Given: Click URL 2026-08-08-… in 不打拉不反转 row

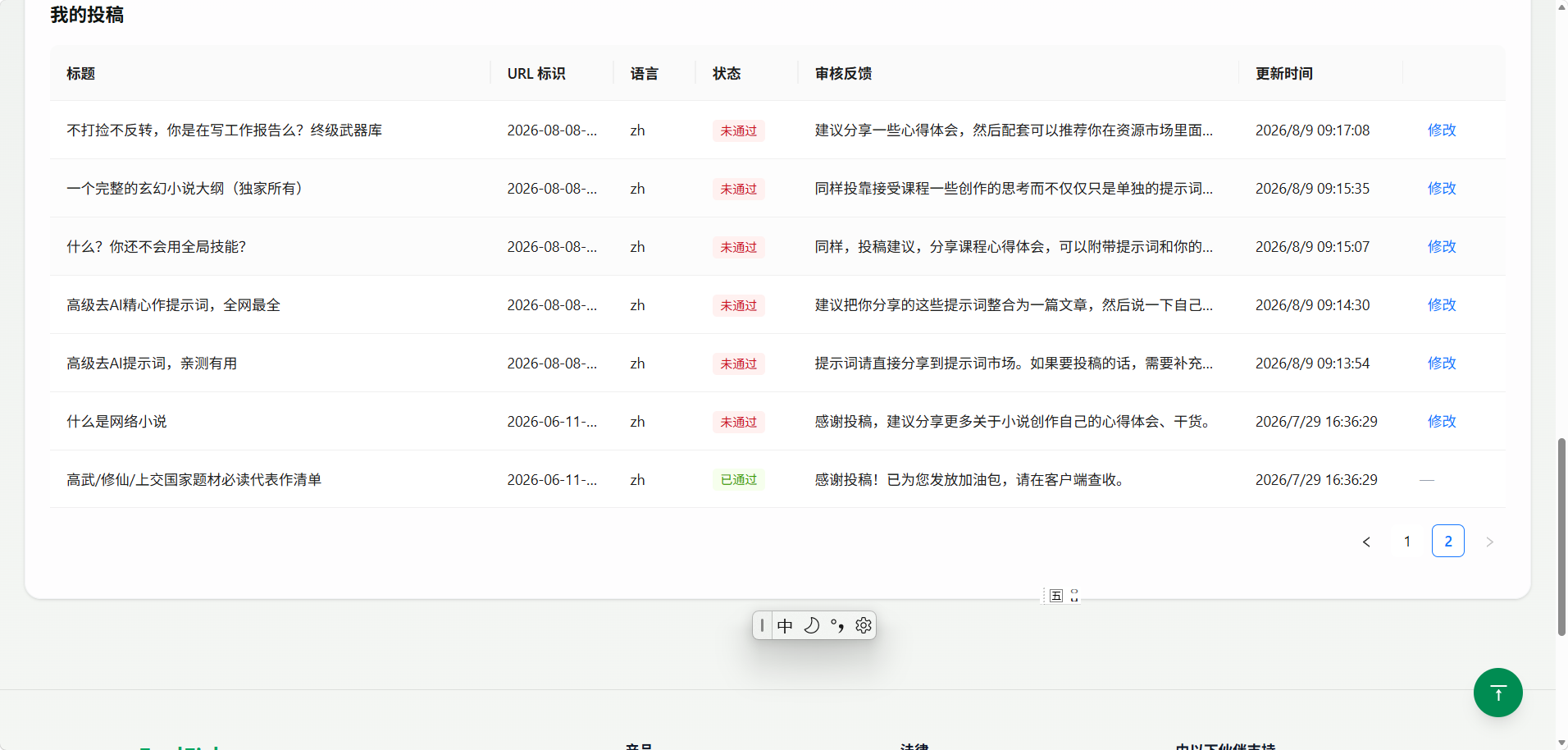Looking at the screenshot, I should 552,130.
